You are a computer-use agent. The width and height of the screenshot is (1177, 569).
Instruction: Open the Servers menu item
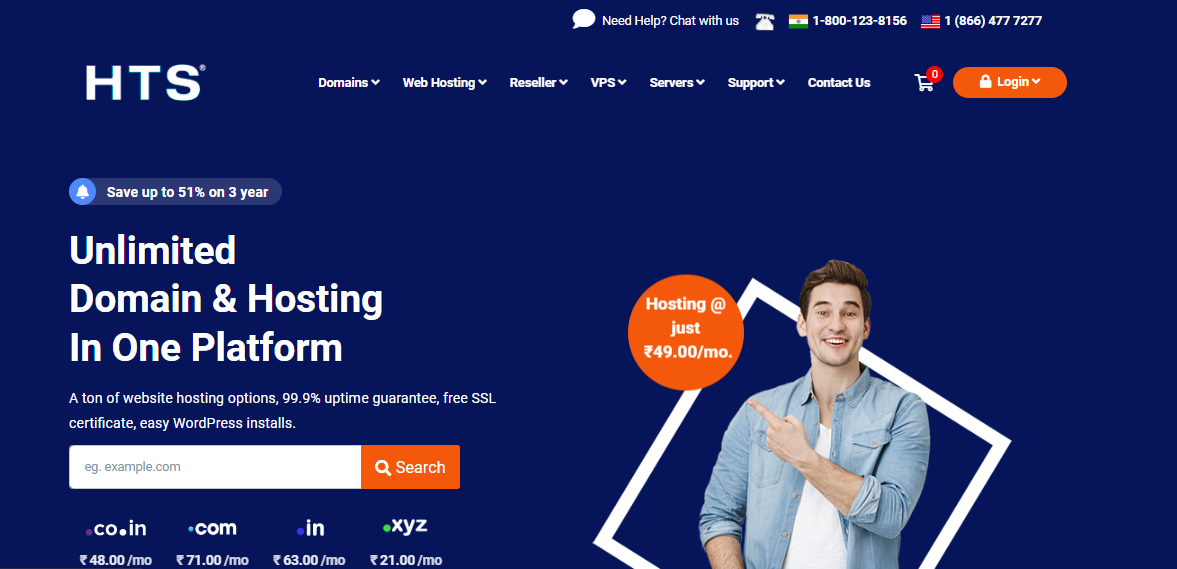677,83
